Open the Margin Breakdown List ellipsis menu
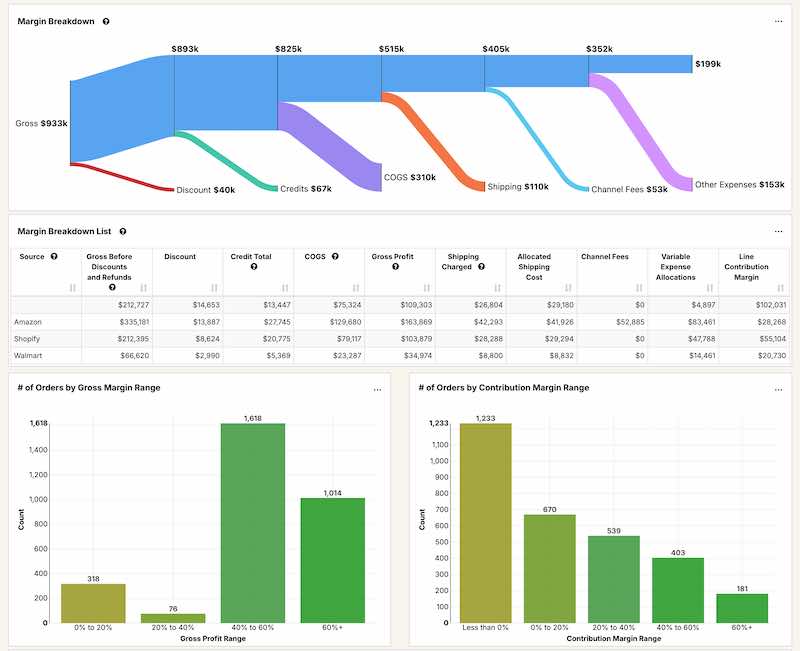This screenshot has width=800, height=651. coord(779,231)
